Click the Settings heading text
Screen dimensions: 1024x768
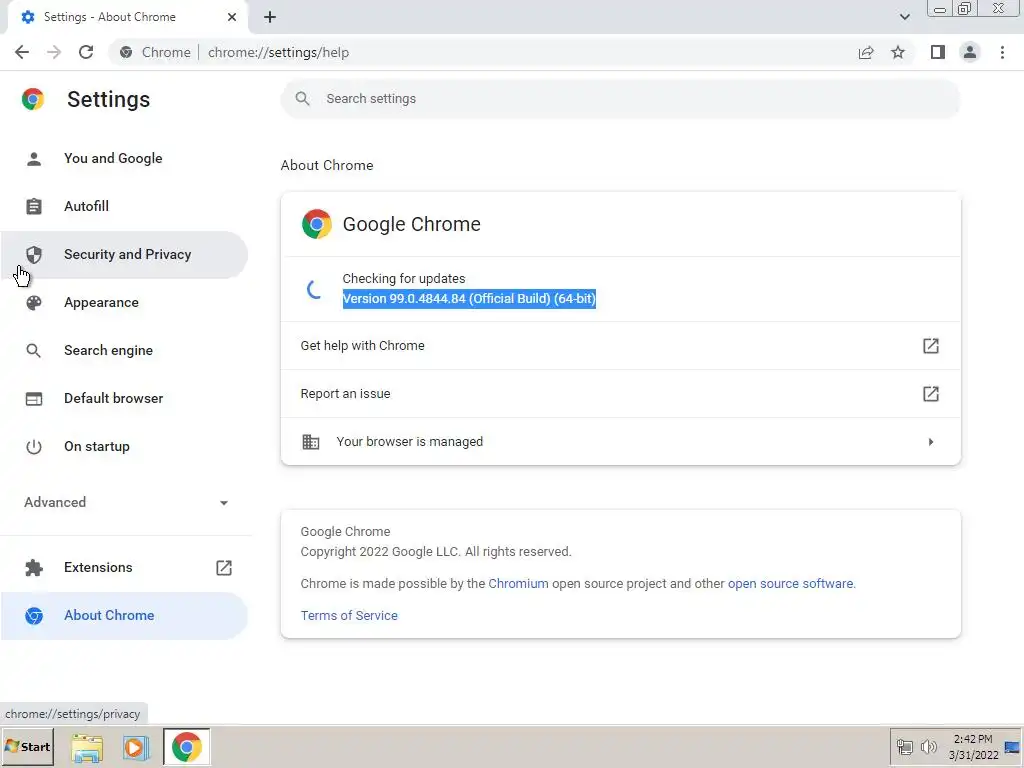108,99
